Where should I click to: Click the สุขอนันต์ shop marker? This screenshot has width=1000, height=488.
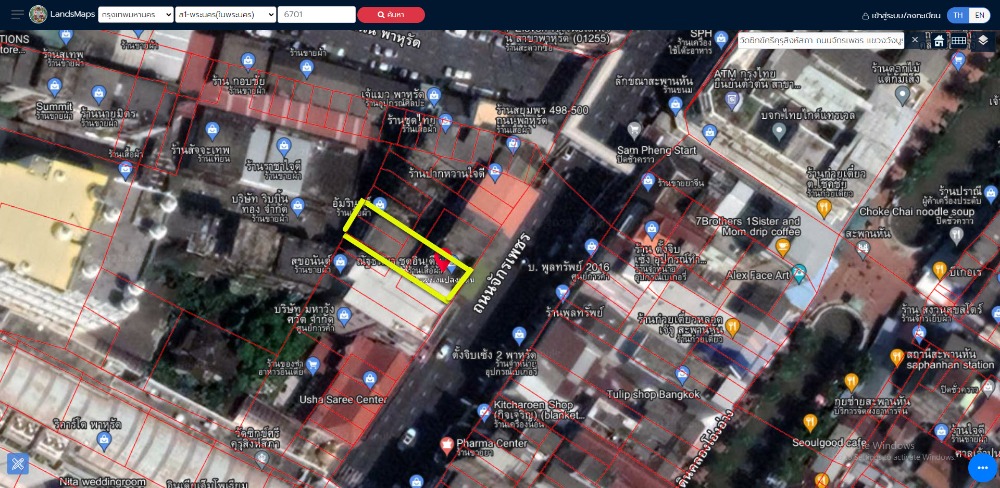pyautogui.click(x=341, y=262)
